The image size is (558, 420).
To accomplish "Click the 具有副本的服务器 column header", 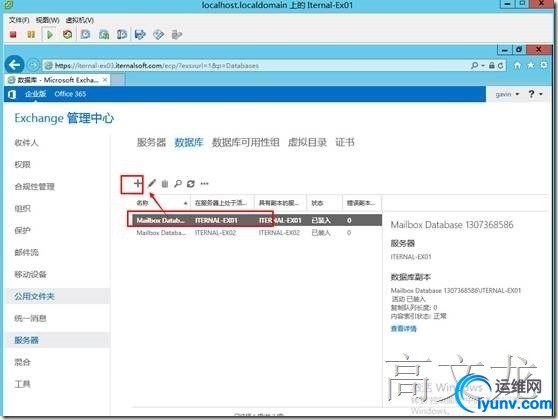I will click(279, 203).
